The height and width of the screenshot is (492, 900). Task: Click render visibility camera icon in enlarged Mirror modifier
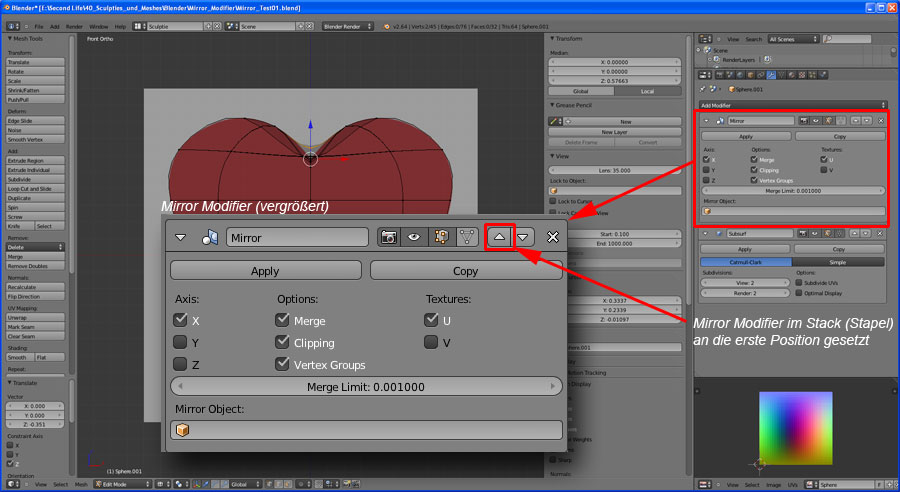(388, 237)
